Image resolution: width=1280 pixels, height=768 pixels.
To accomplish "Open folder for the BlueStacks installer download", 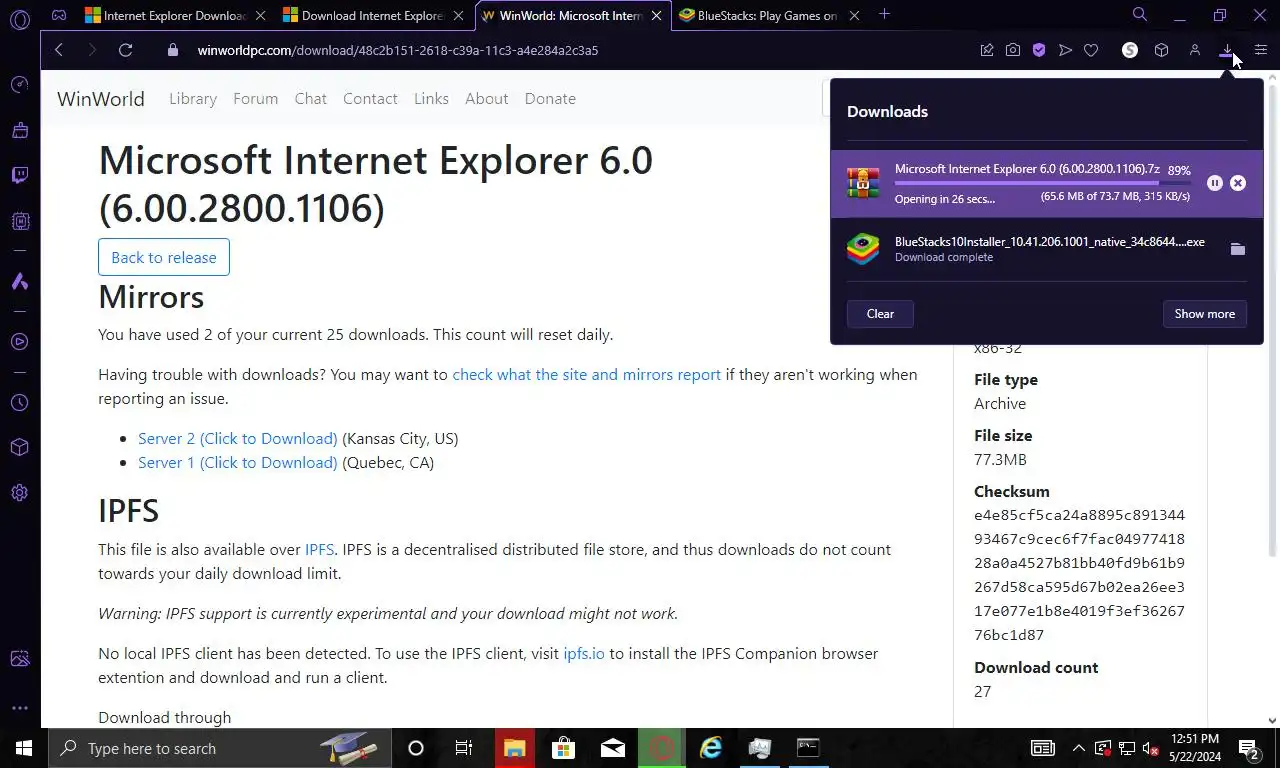I will point(1238,249).
